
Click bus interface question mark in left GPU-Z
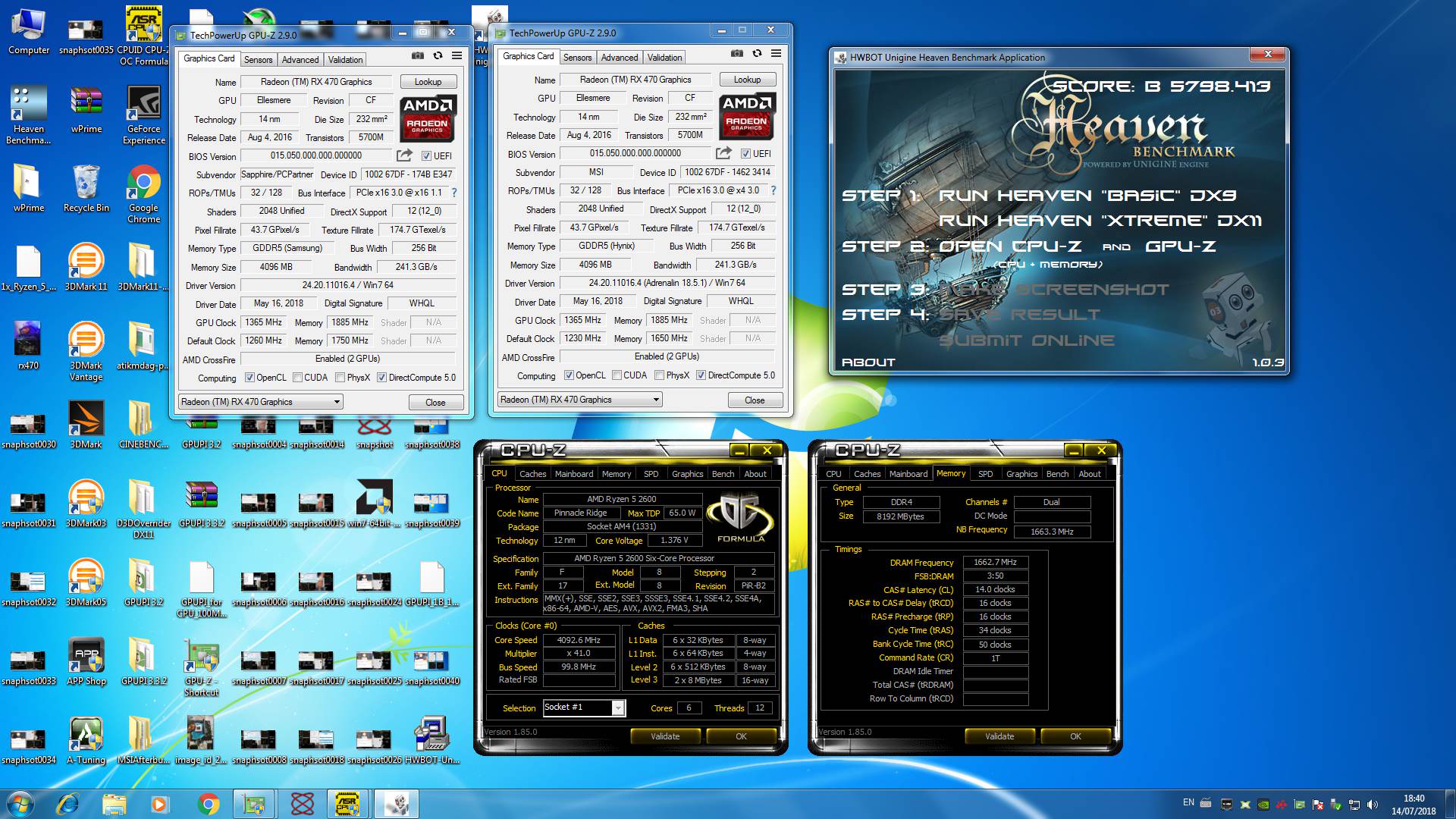pyautogui.click(x=454, y=193)
